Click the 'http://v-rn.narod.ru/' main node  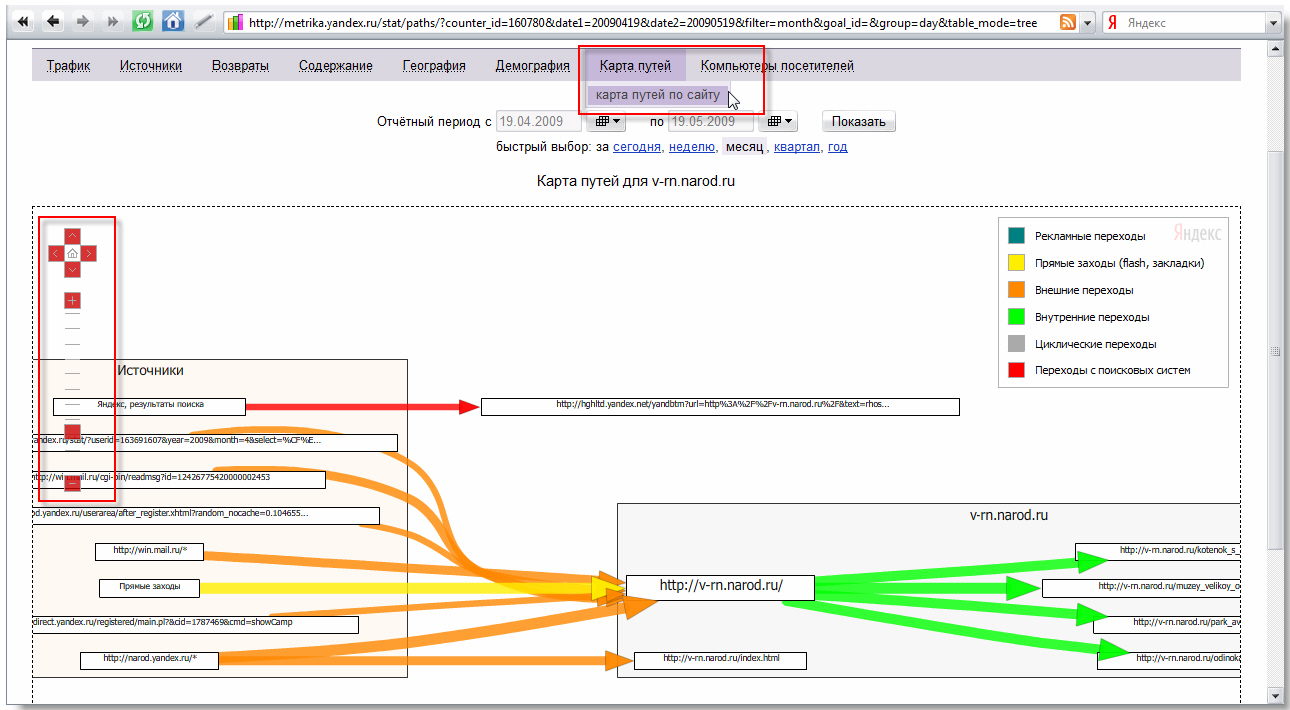[720, 588]
